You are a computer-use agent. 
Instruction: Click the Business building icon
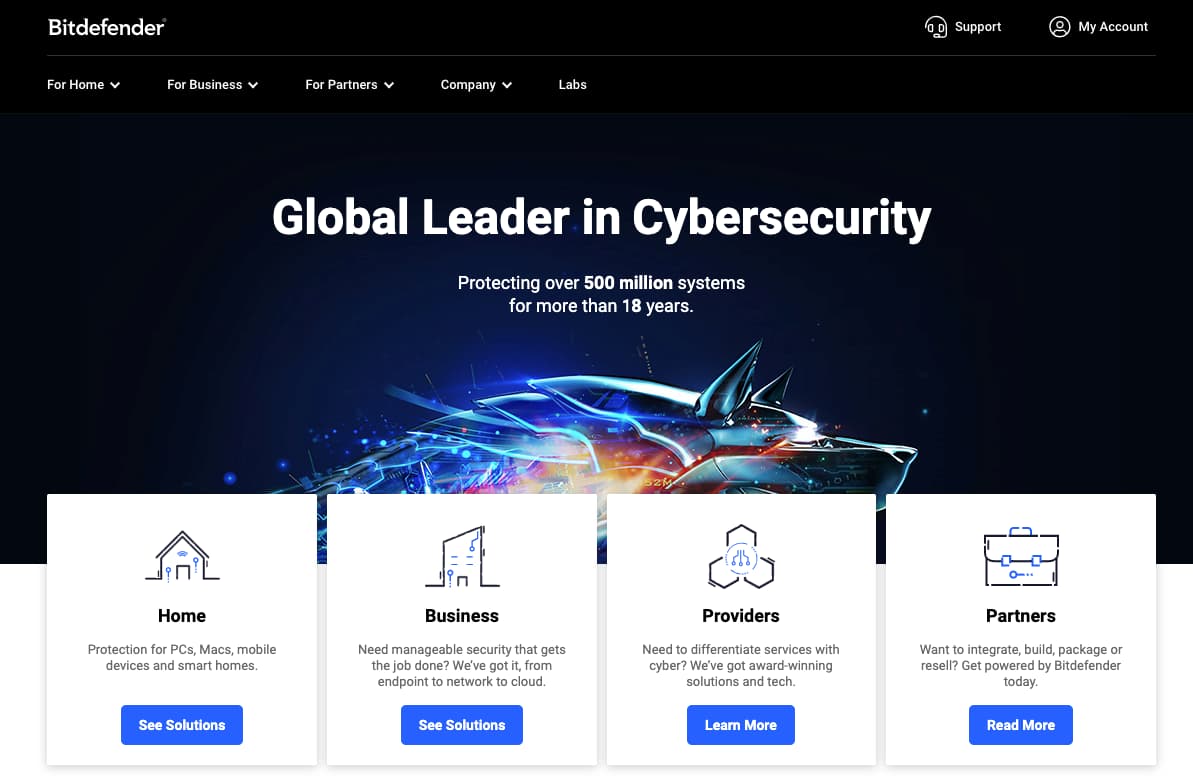462,556
